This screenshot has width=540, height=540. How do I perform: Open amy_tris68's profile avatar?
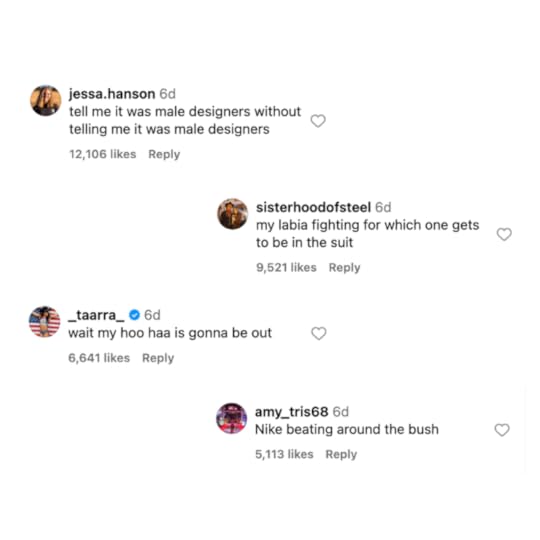[x=231, y=418]
